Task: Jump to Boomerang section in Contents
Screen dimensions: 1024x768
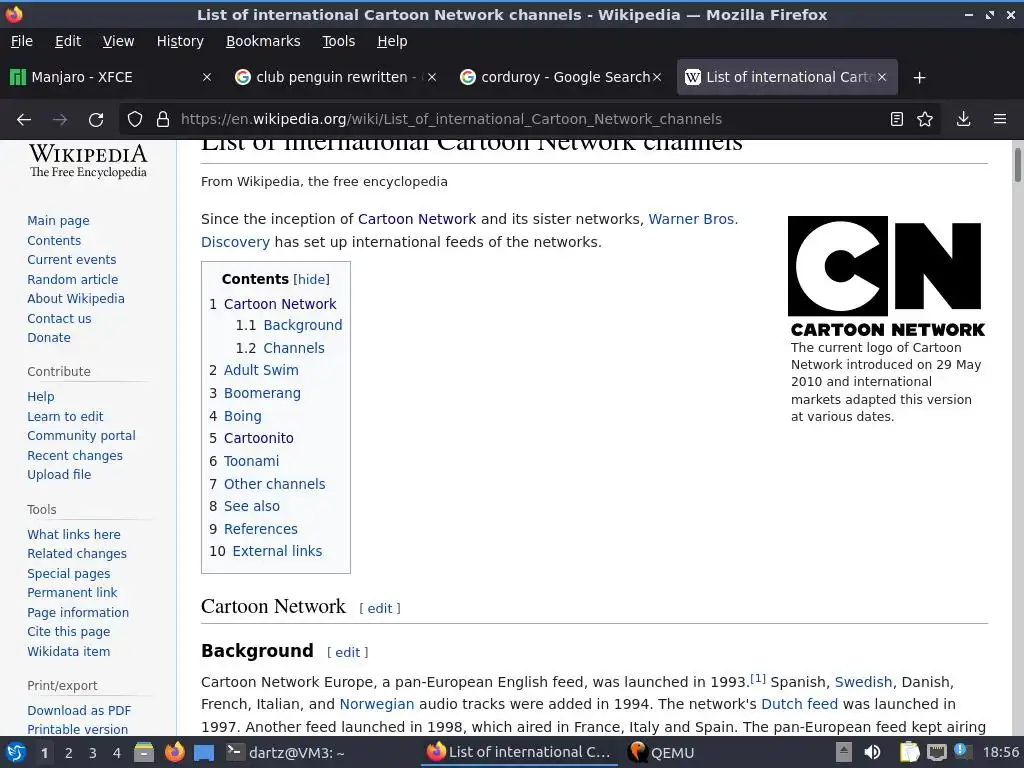Action: [263, 393]
